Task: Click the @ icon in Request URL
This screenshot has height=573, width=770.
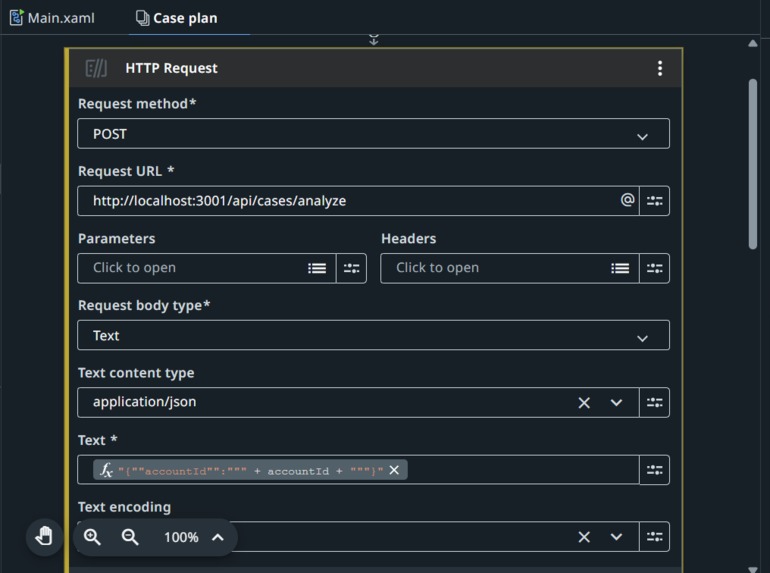Action: [627, 200]
